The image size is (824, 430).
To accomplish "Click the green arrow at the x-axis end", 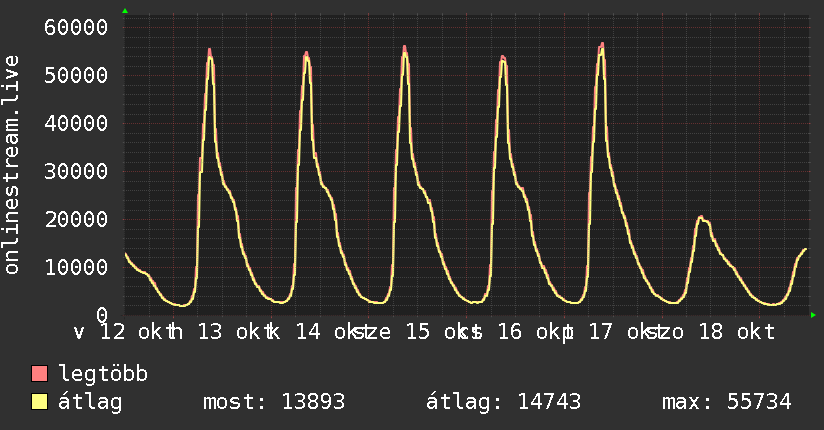I will point(814,315).
